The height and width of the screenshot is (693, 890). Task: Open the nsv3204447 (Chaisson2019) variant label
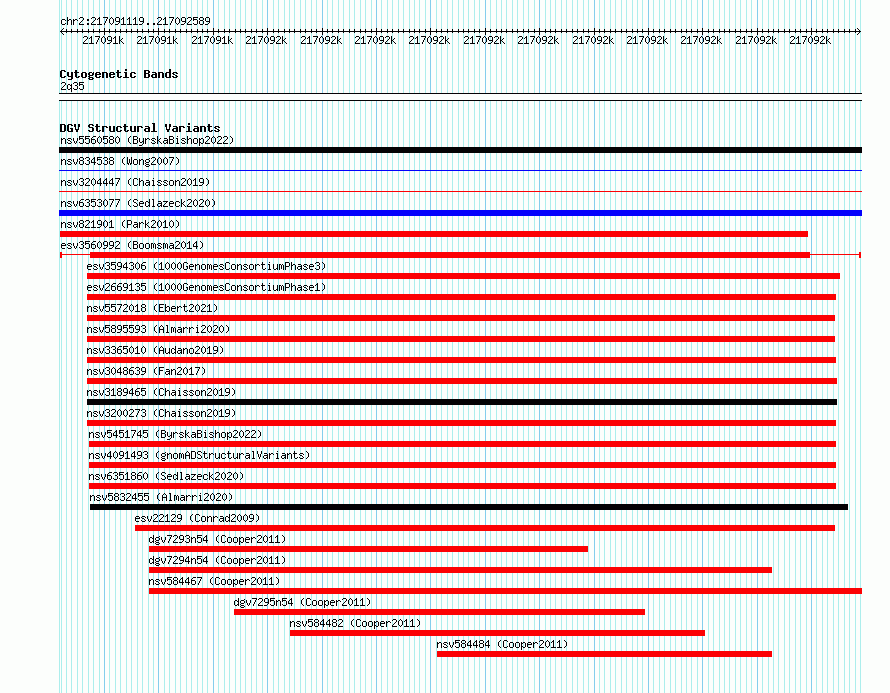coord(135,182)
